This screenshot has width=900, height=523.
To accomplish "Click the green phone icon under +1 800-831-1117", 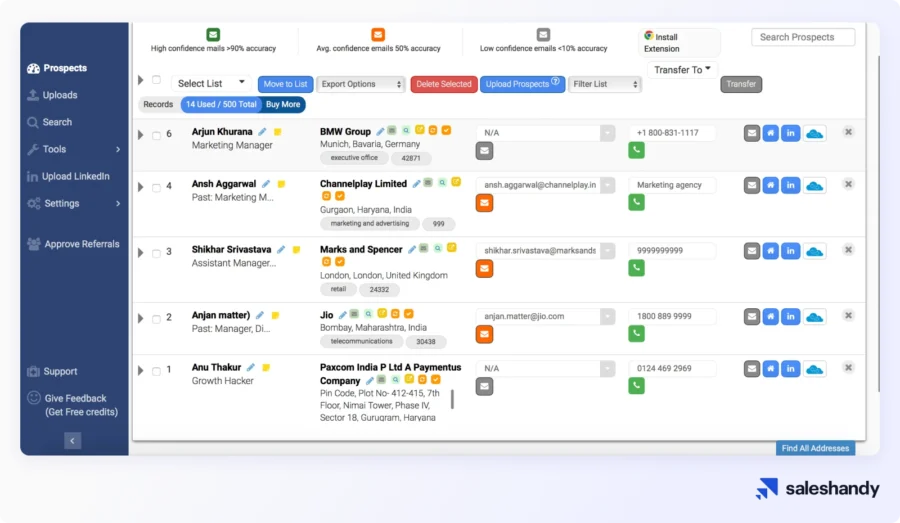I will pyautogui.click(x=636, y=150).
